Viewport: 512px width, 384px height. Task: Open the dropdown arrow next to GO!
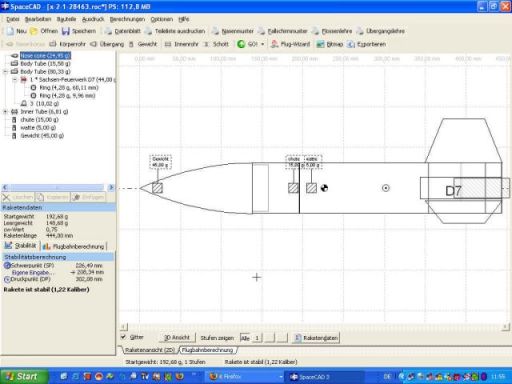[x=262, y=44]
